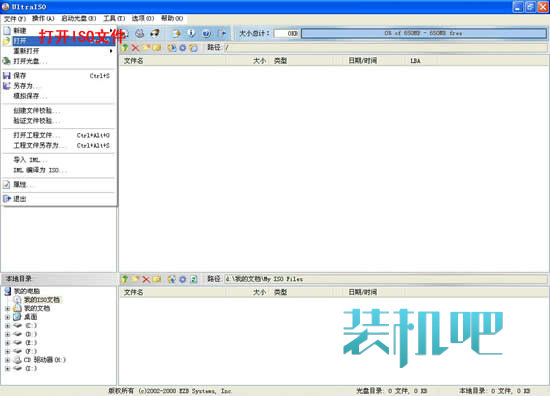
Task: Click the exit door icon in top toolbar
Action: click(x=222, y=33)
